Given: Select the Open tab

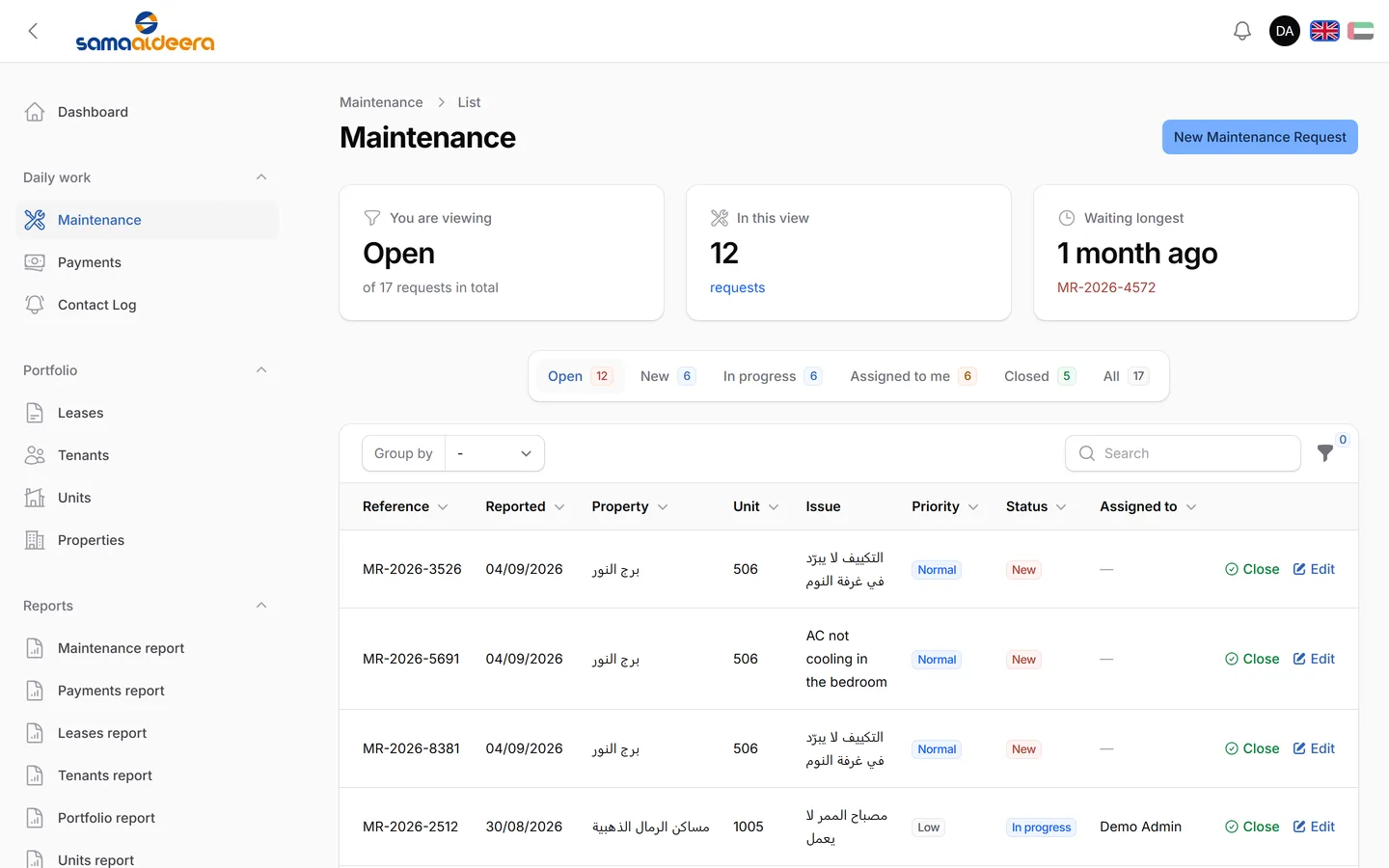Looking at the screenshot, I should point(580,376).
